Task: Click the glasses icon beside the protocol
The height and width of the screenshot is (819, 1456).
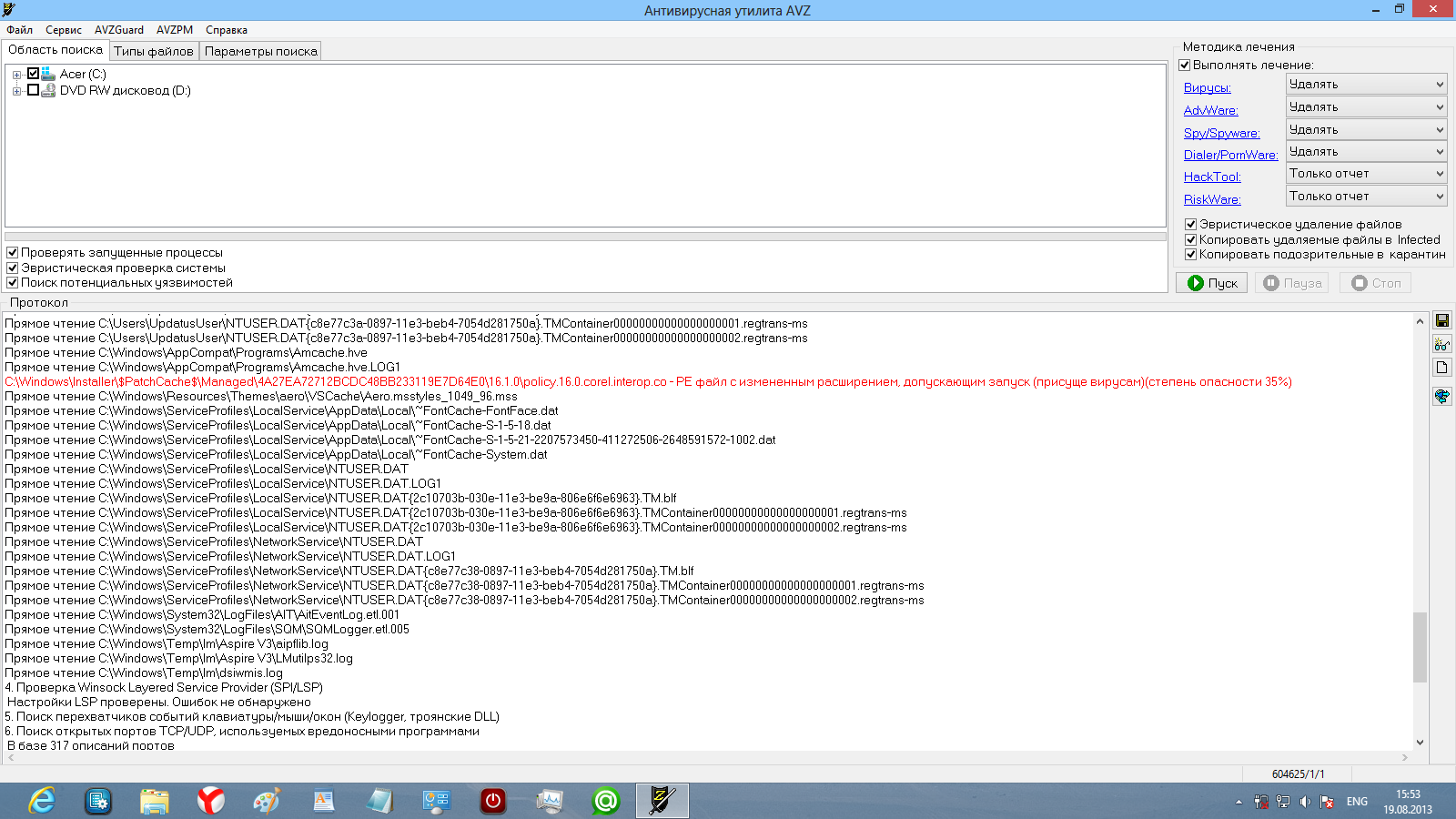Action: (1442, 344)
